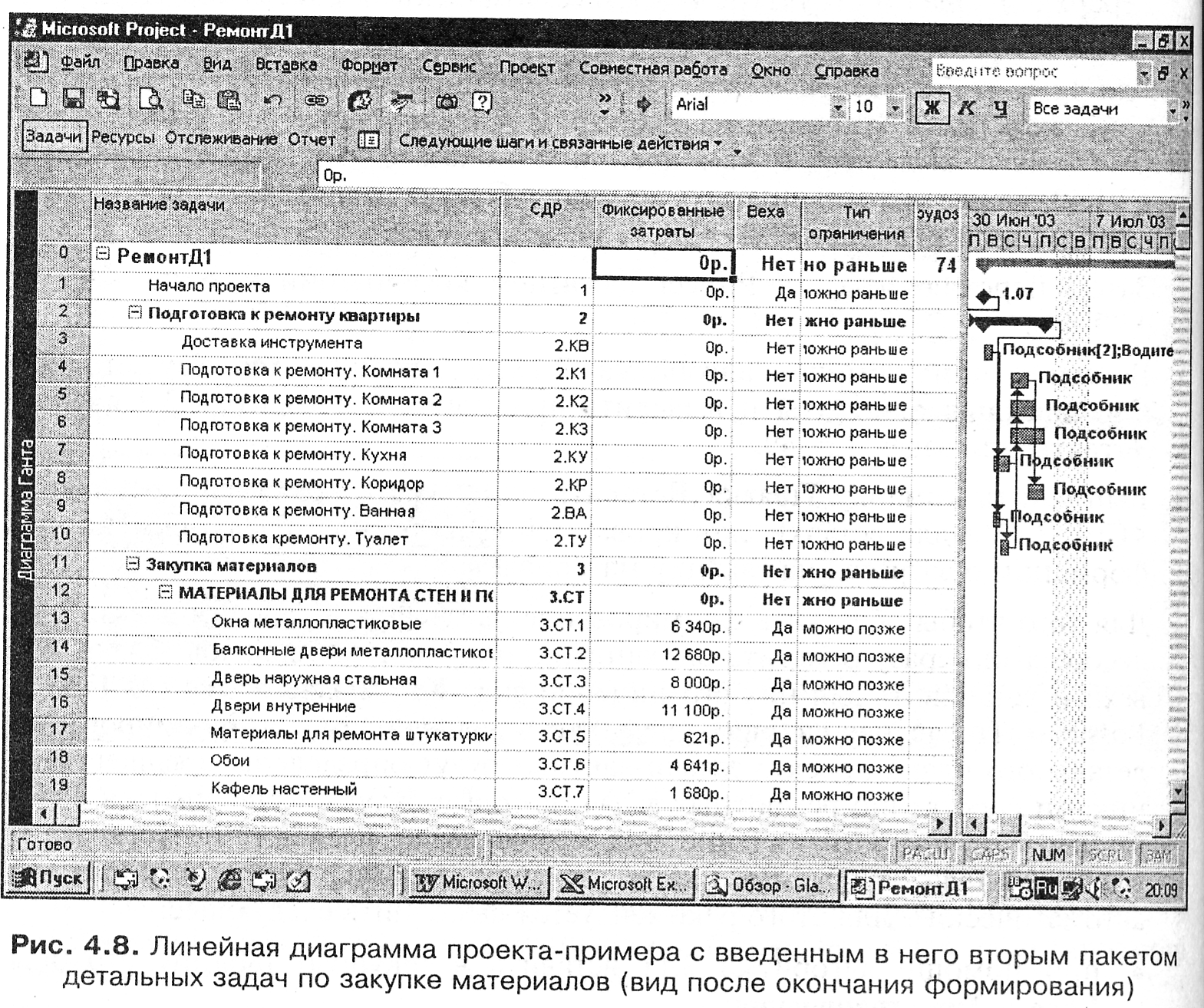The width and height of the screenshot is (1204, 1008).
Task: Open the Введите вопрос dropdown arrow
Action: pyautogui.click(x=1144, y=74)
